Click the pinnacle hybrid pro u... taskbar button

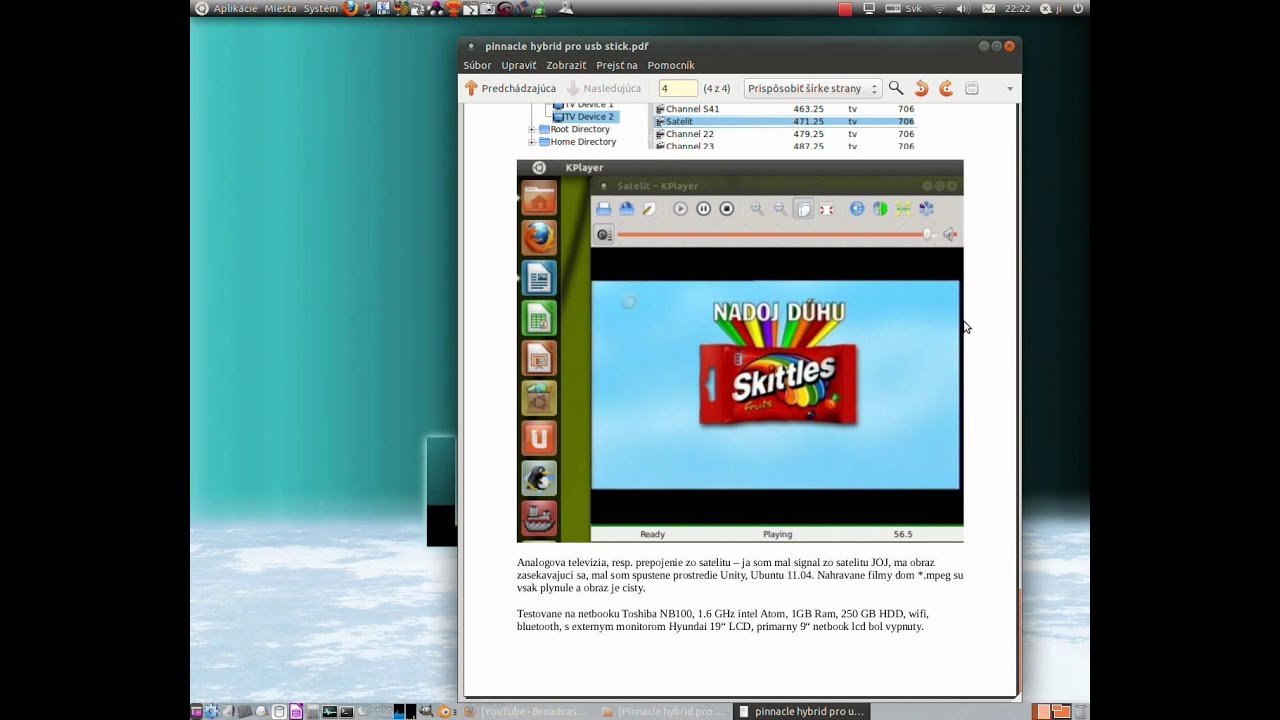coord(801,712)
